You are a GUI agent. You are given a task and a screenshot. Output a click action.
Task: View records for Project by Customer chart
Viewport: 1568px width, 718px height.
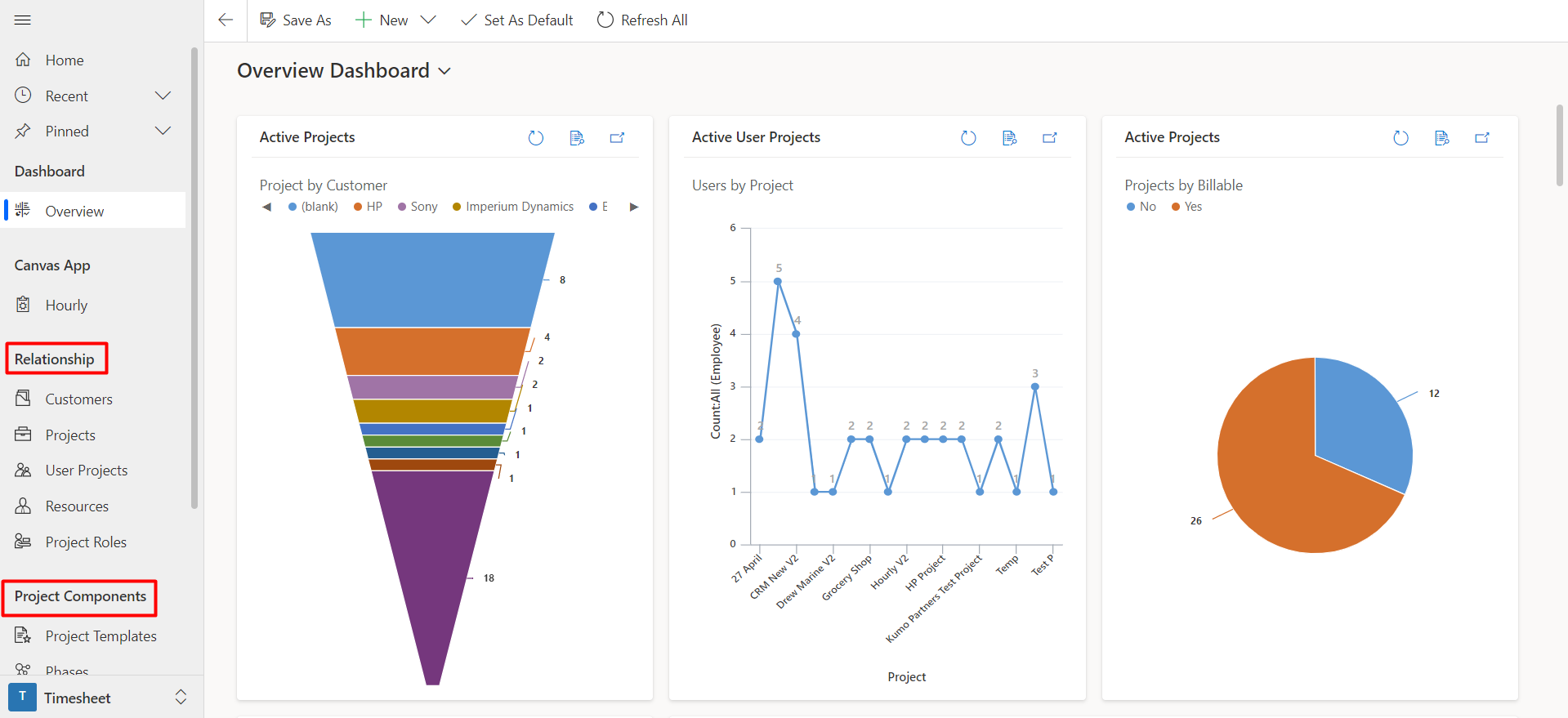tap(577, 138)
